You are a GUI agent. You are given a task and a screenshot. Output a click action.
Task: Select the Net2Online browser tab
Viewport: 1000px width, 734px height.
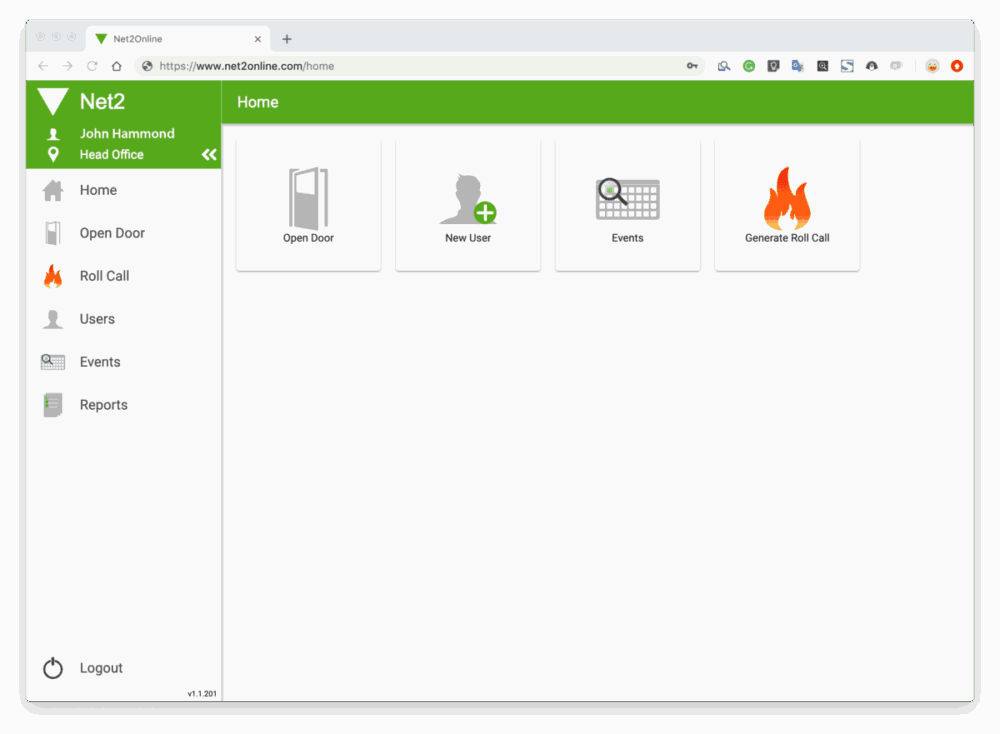(x=179, y=39)
